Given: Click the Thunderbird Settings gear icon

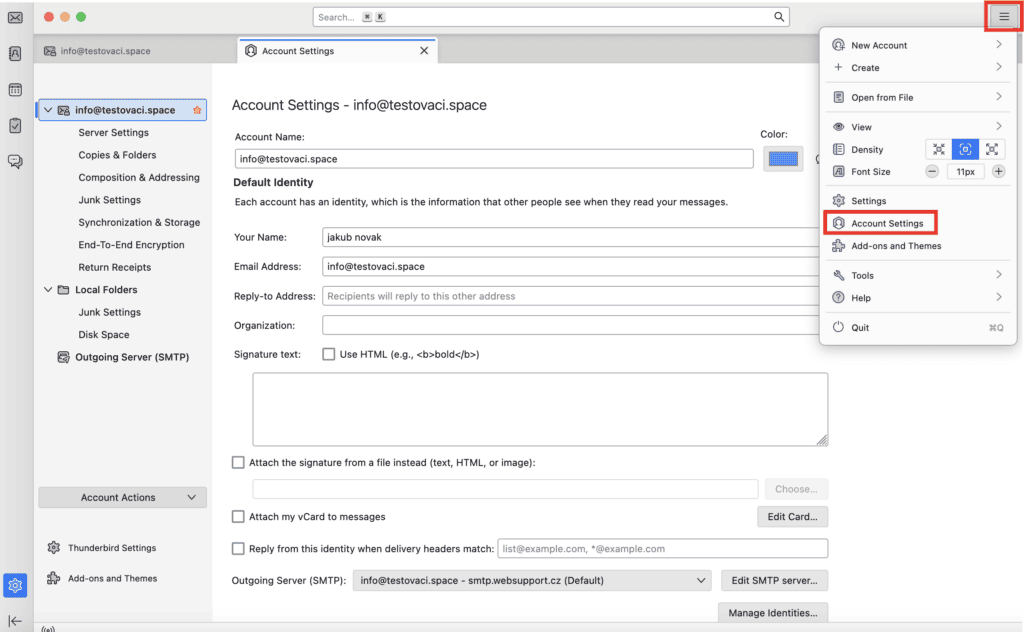Looking at the screenshot, I should pos(54,548).
